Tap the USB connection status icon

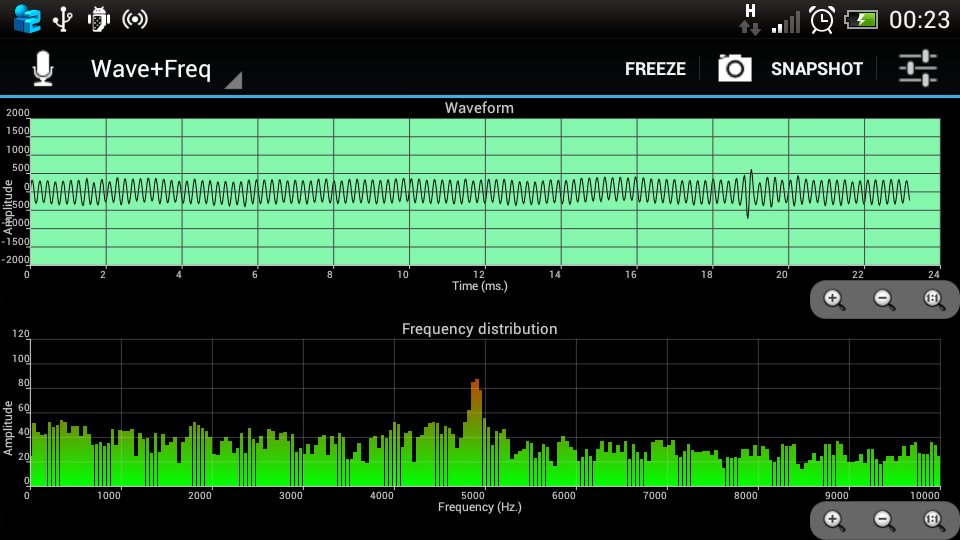point(62,20)
